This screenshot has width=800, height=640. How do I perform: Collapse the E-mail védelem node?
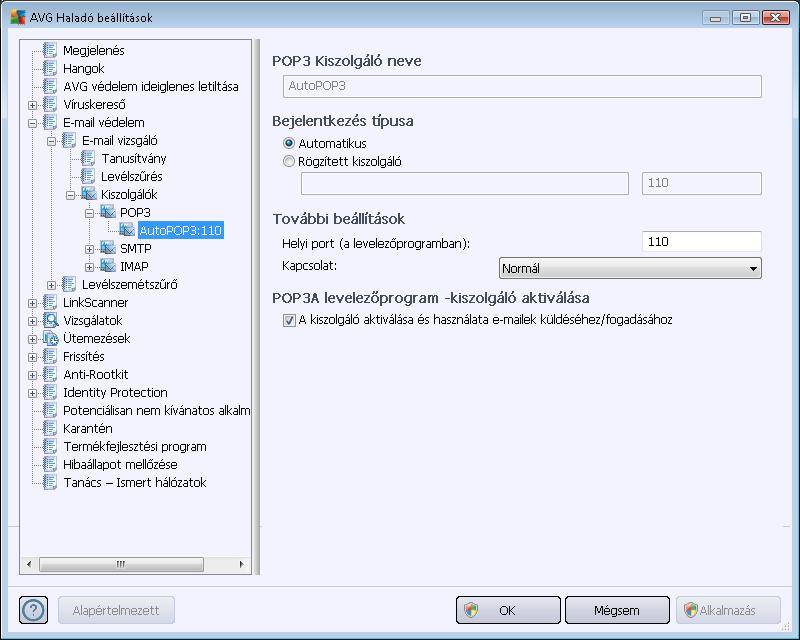[x=32, y=123]
